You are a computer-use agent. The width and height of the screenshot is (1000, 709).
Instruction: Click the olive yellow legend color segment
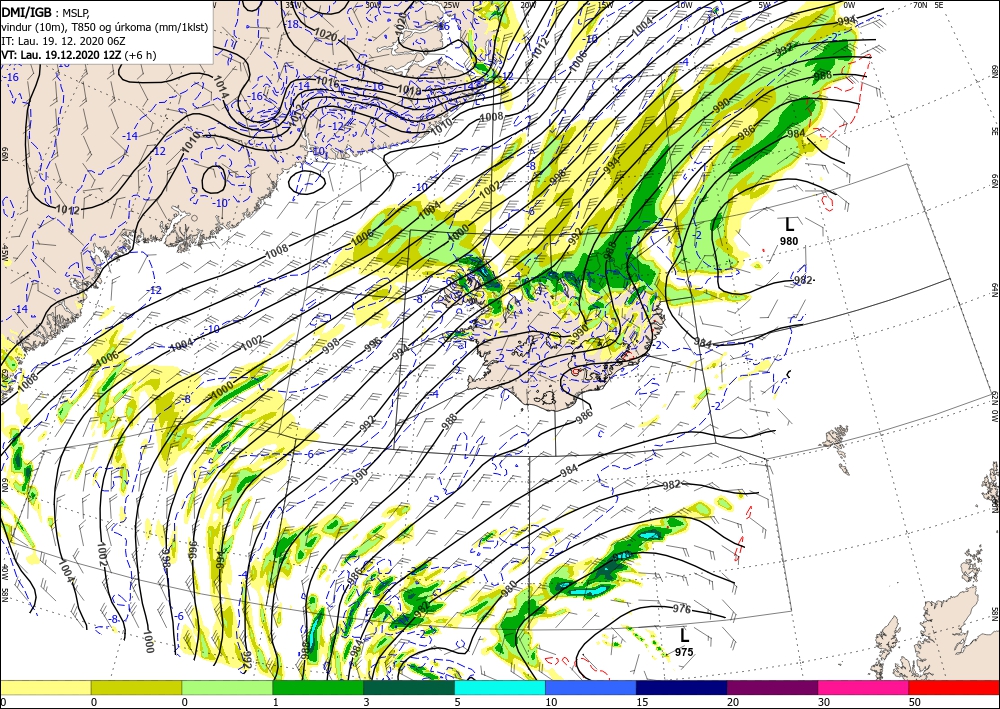136,687
